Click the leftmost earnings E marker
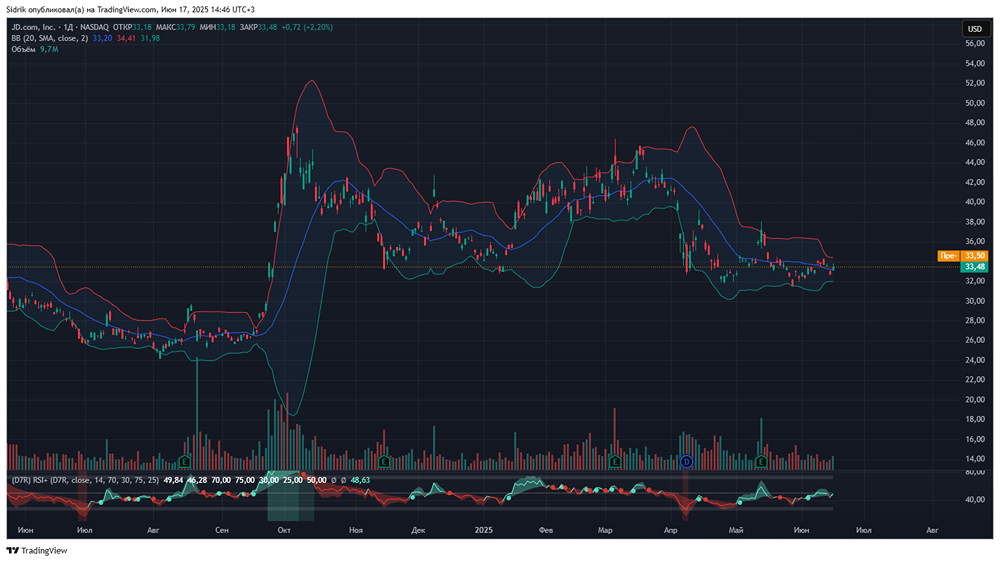Screen dimensions: 1000x562 pos(185,461)
